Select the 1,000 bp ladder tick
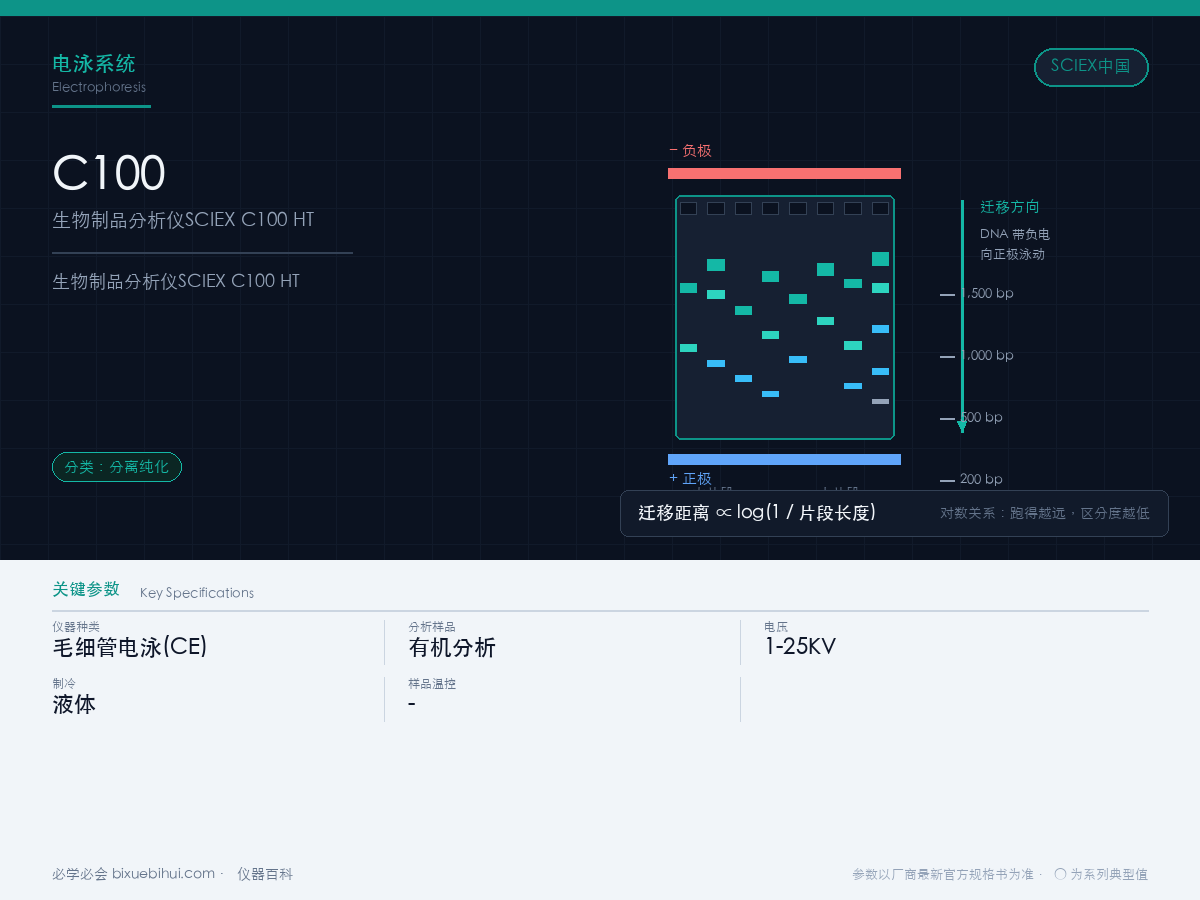The width and height of the screenshot is (1200, 900). (x=947, y=356)
